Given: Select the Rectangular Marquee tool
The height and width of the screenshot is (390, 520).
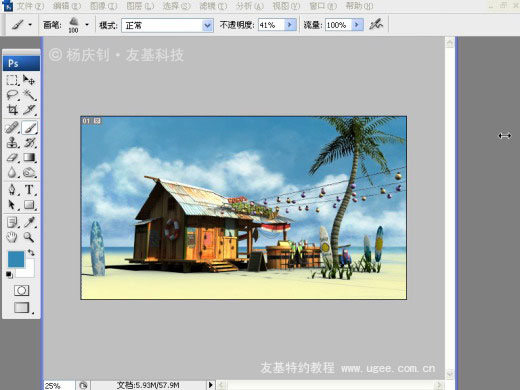Looking at the screenshot, I should [12, 80].
